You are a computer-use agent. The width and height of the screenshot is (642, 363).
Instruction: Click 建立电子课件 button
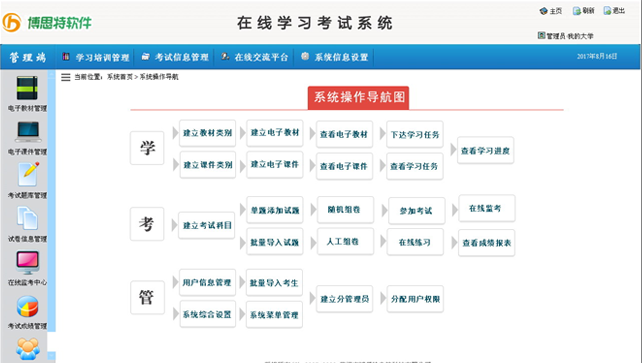[275, 165]
